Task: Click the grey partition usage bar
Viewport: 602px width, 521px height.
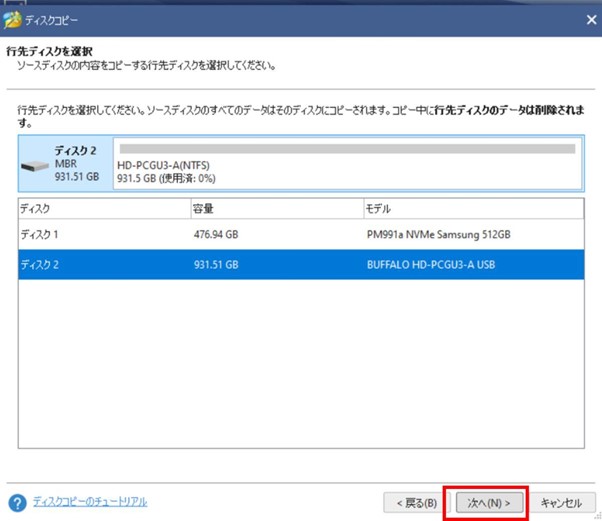Action: [x=347, y=149]
